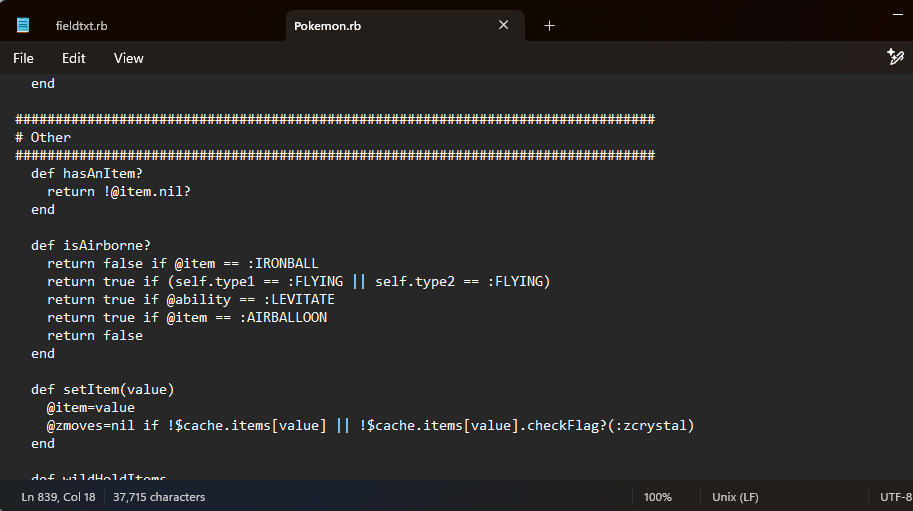Place cursor on the 'def hasAnItem?' line
This screenshot has width=913, height=511.
pyautogui.click(x=87, y=173)
